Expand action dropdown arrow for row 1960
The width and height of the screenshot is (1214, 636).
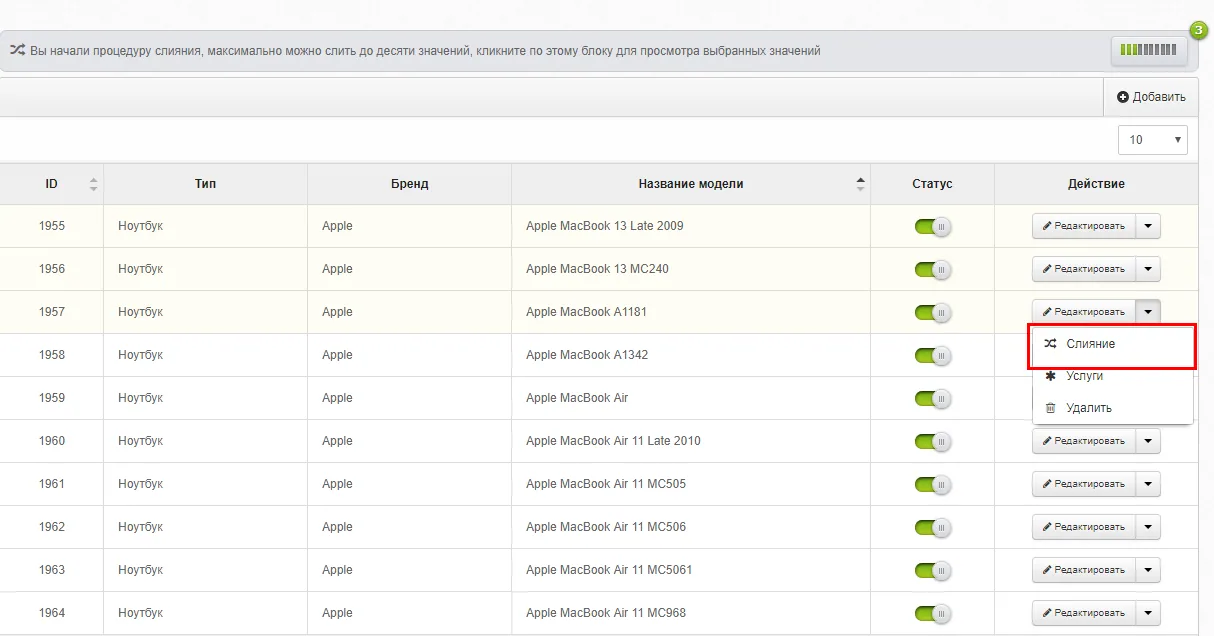[1148, 441]
